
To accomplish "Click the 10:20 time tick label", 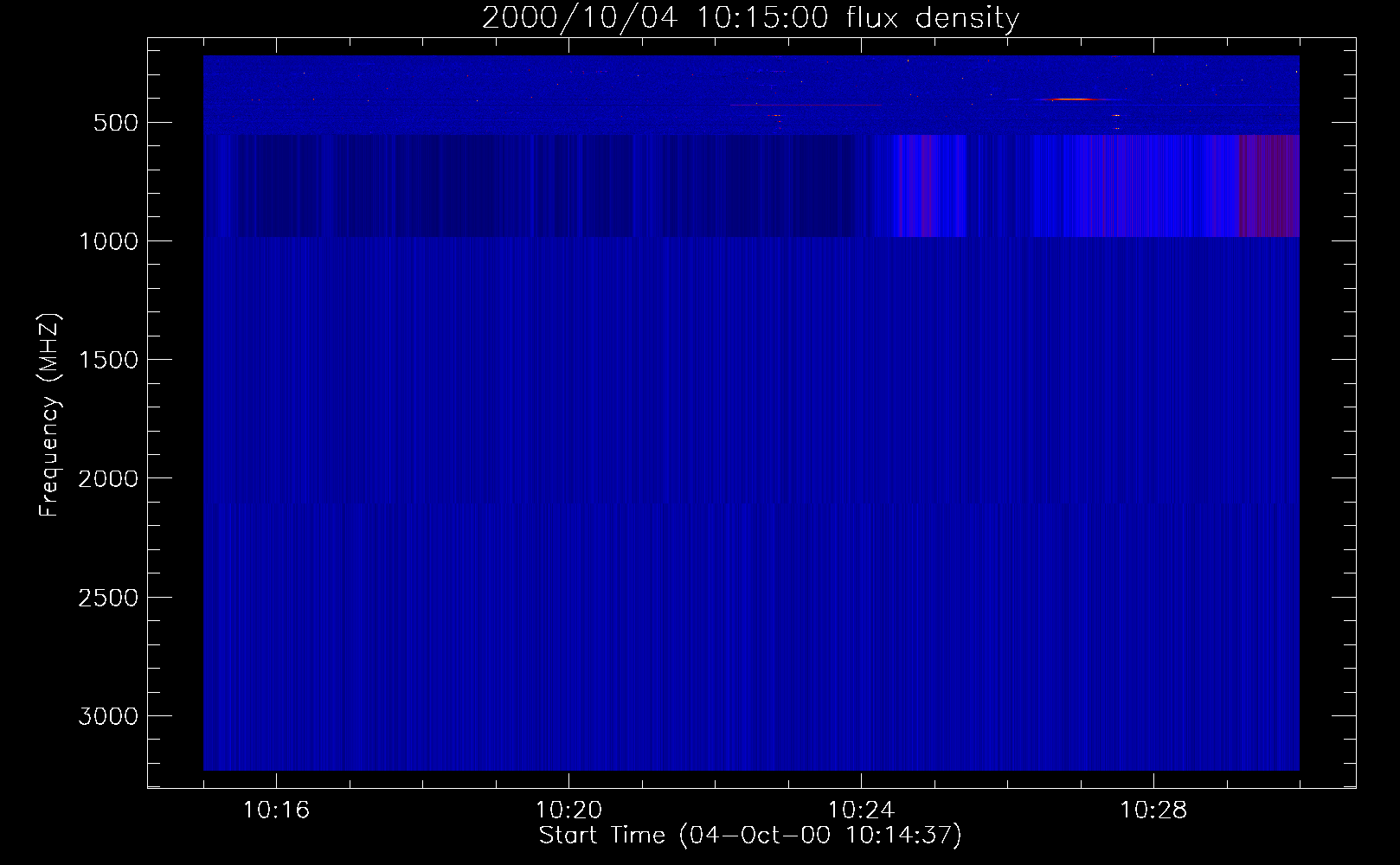I will (568, 811).
